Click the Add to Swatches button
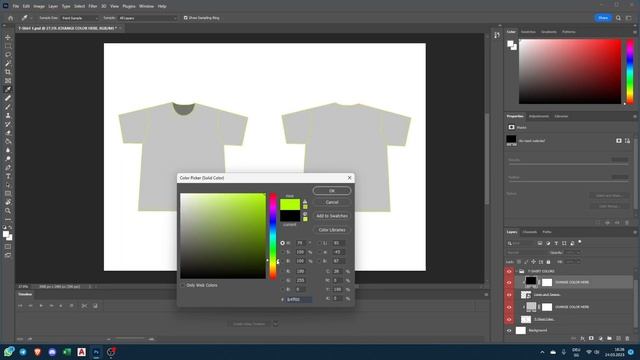640x360 pixels. coord(332,216)
